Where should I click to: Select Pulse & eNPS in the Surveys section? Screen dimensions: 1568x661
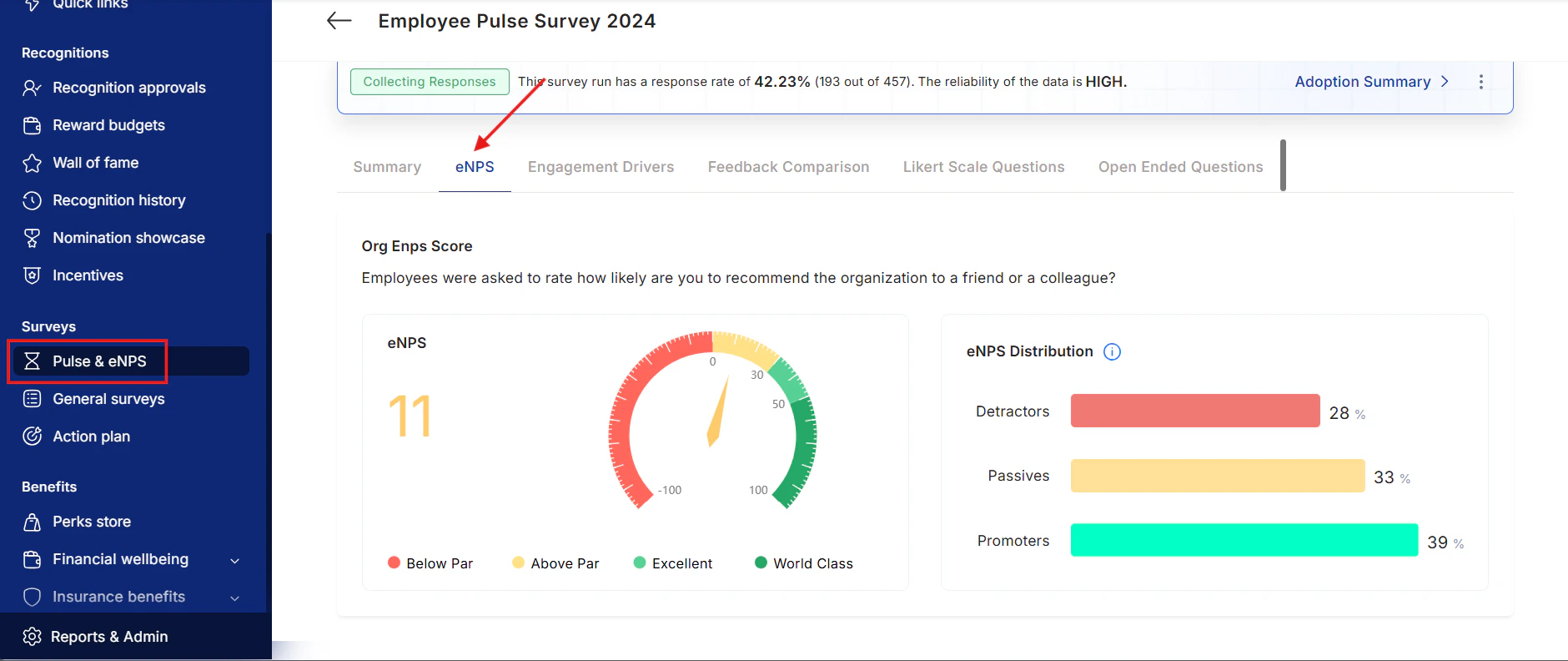tap(131, 361)
